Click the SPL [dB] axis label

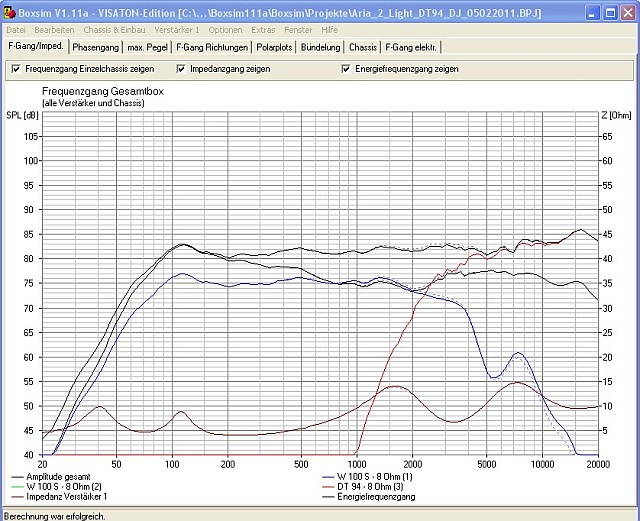22,116
